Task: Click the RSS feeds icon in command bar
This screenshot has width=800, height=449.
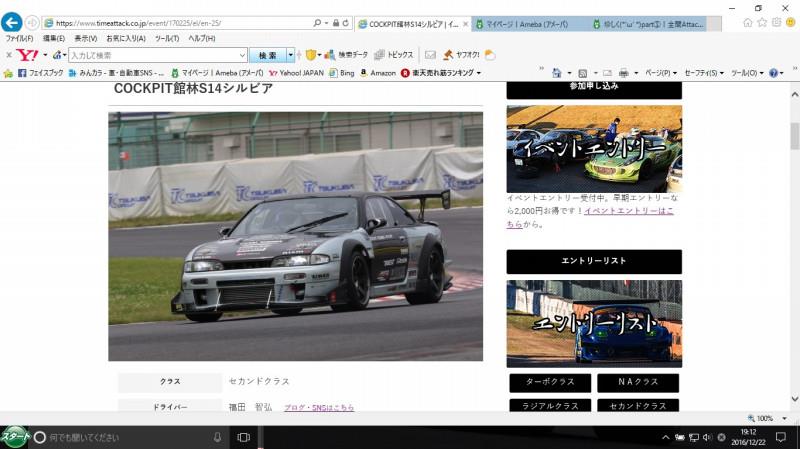Action: pos(583,73)
